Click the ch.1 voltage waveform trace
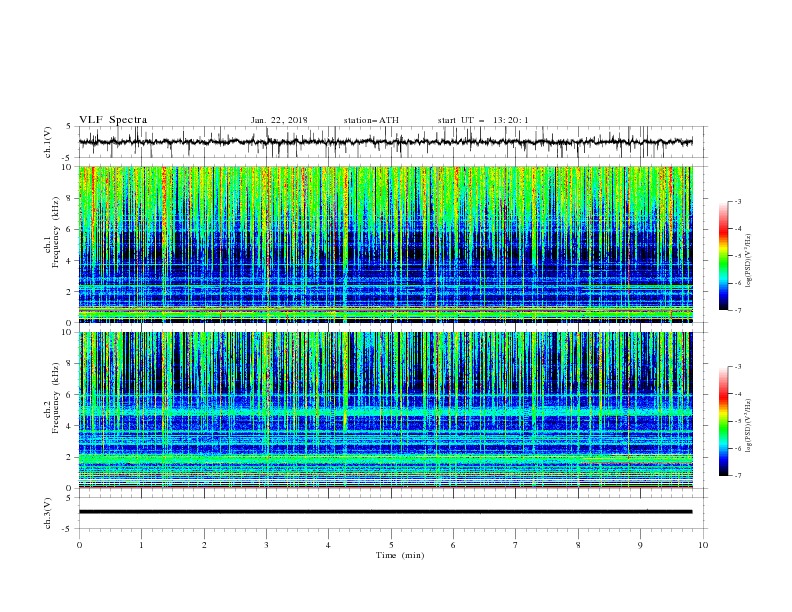The image size is (792, 612). (385, 142)
